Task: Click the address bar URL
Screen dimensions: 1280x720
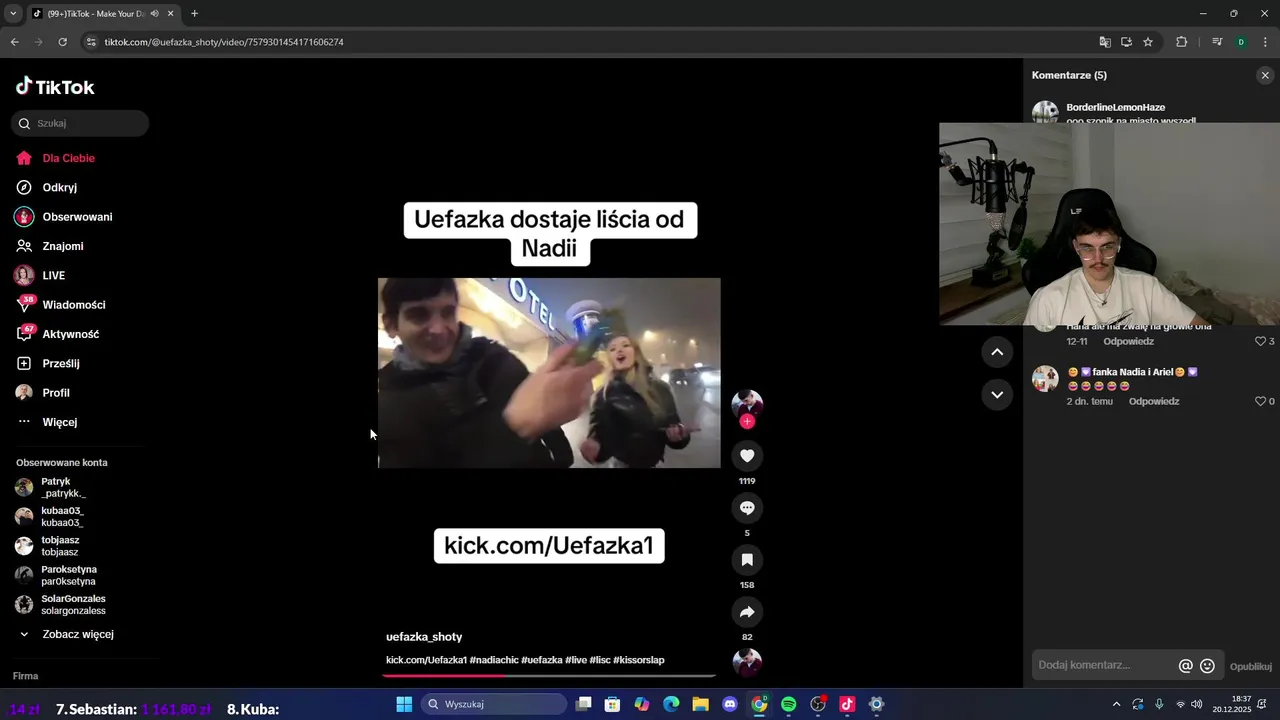Action: click(224, 42)
